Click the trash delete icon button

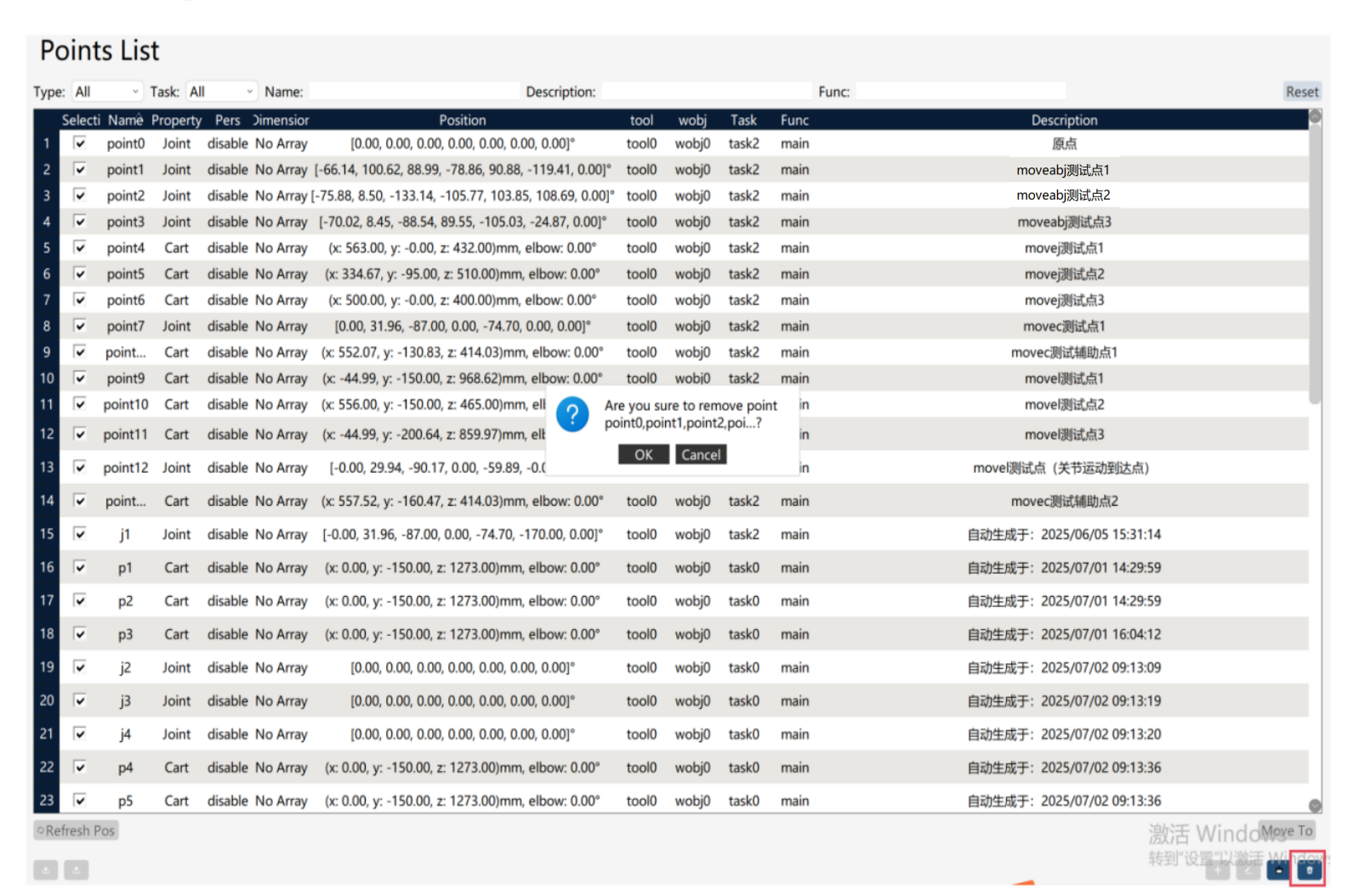pyautogui.click(x=1308, y=870)
